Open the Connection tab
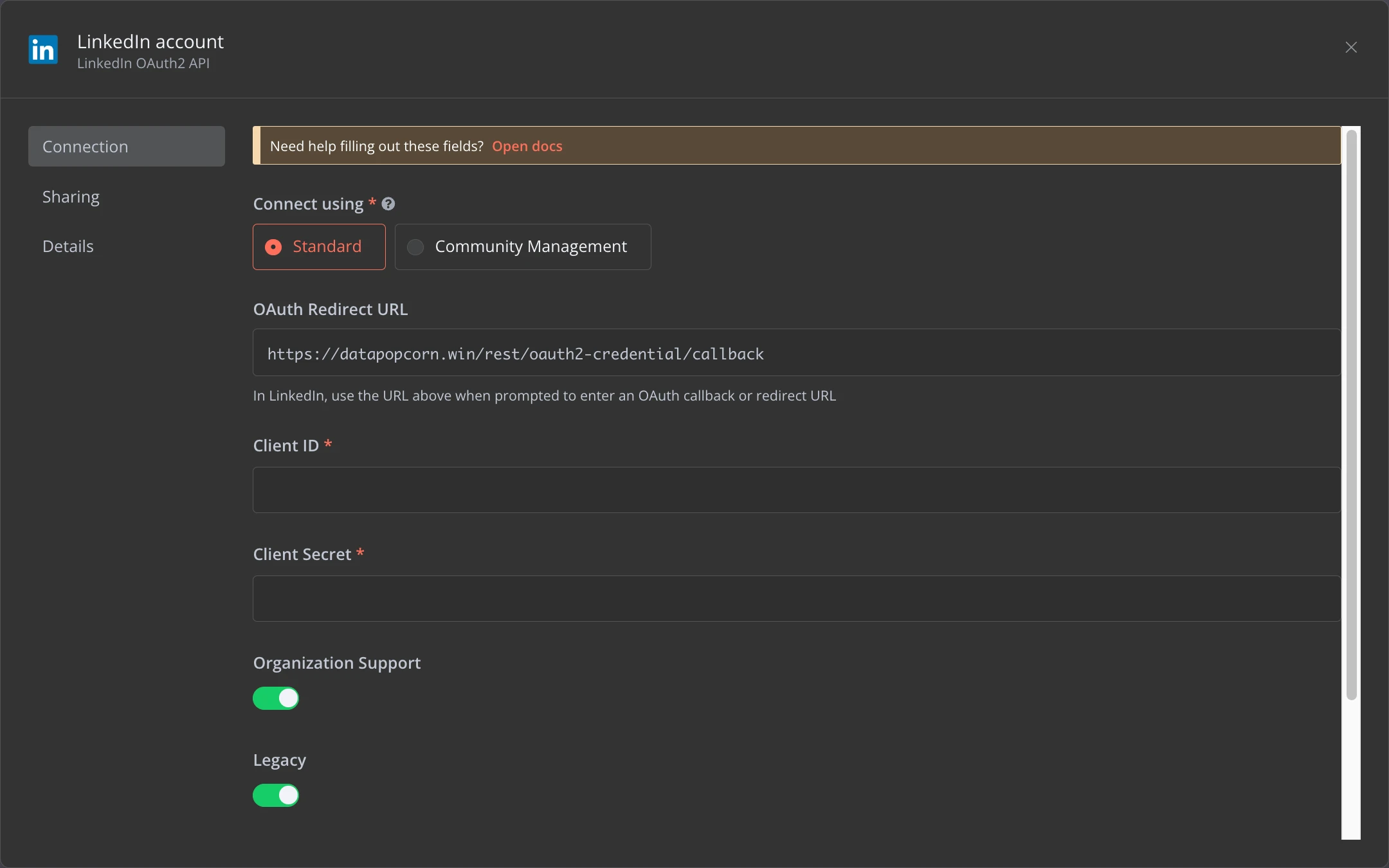This screenshot has height=868, width=1389. pyautogui.click(x=127, y=147)
